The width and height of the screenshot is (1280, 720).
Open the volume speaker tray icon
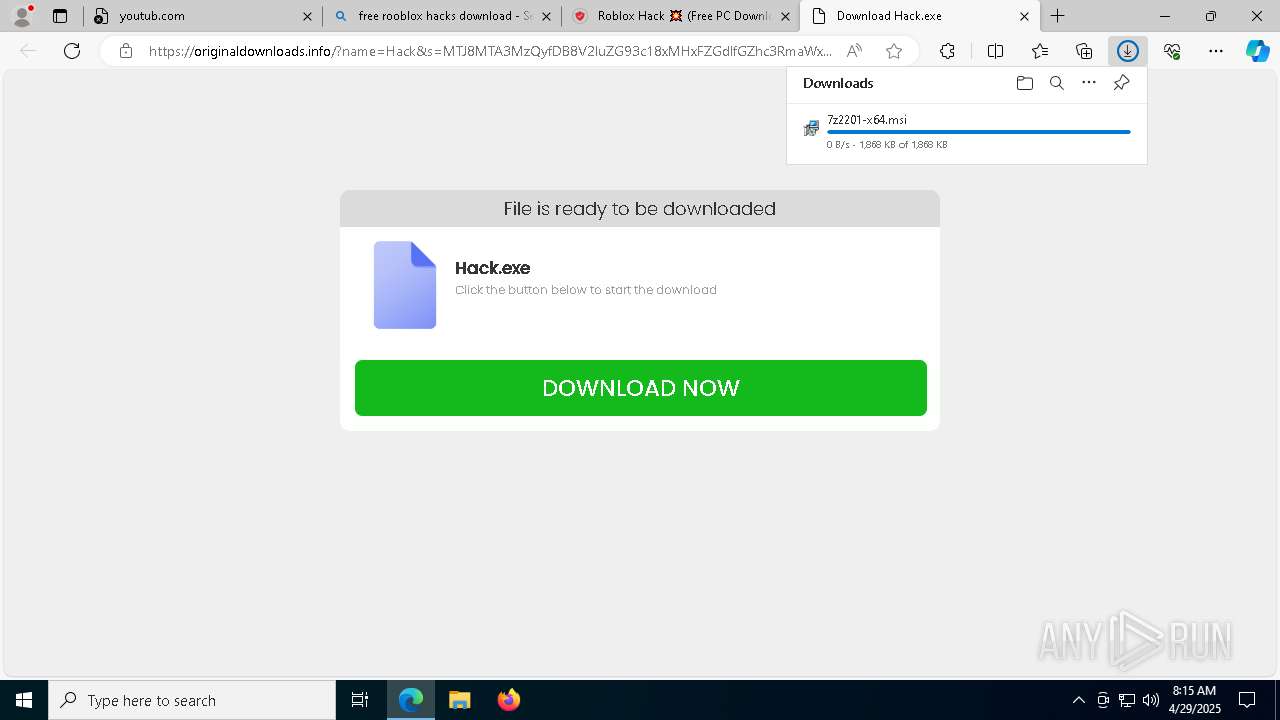click(x=1150, y=700)
